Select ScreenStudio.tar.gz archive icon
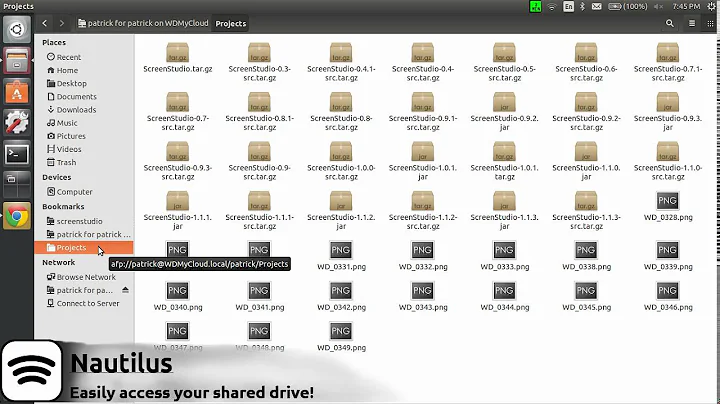The height and width of the screenshot is (404, 720). tap(178, 52)
